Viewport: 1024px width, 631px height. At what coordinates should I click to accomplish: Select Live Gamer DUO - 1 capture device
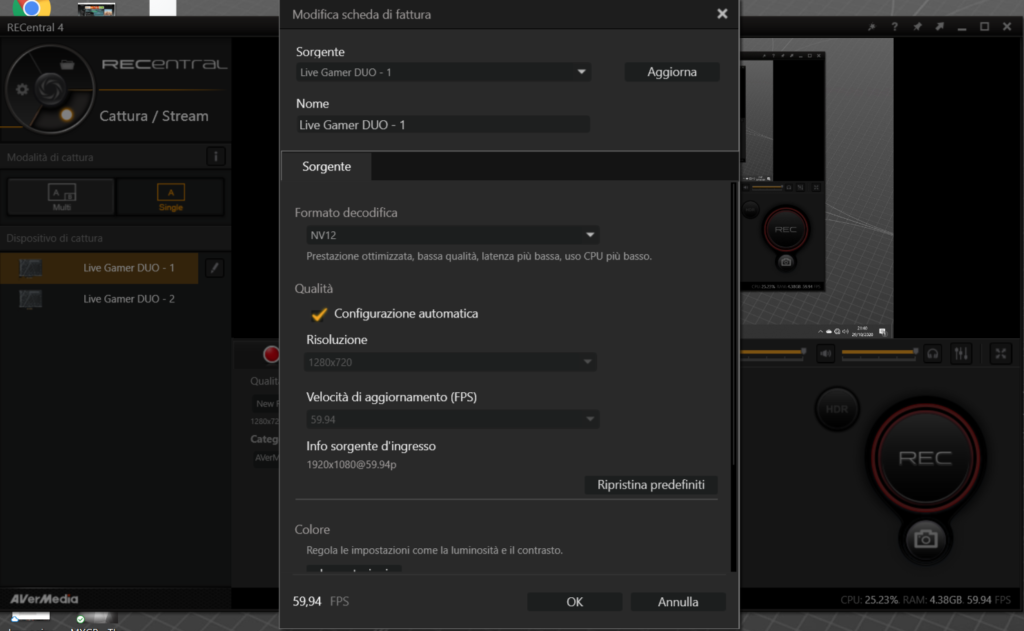99,268
